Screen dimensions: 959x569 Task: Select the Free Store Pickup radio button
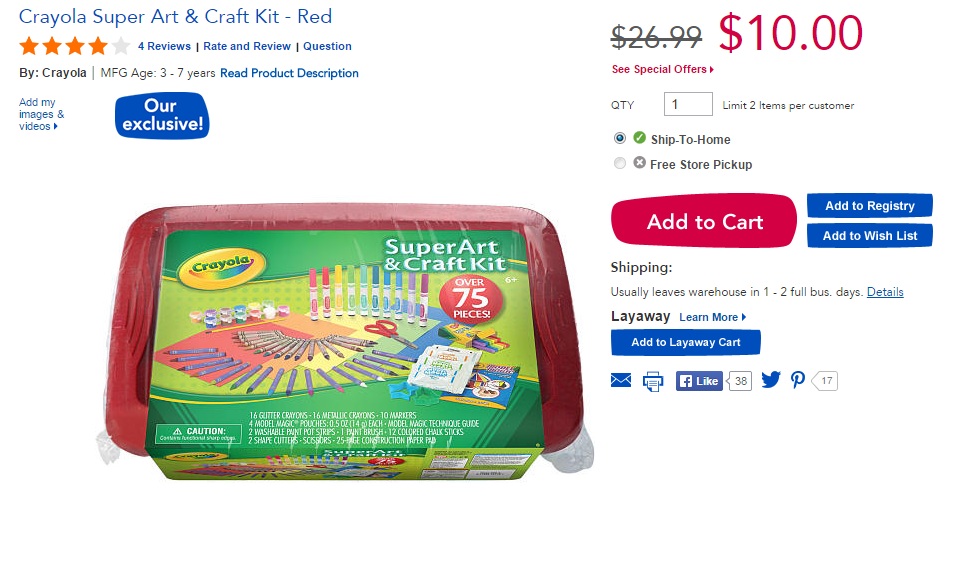620,163
